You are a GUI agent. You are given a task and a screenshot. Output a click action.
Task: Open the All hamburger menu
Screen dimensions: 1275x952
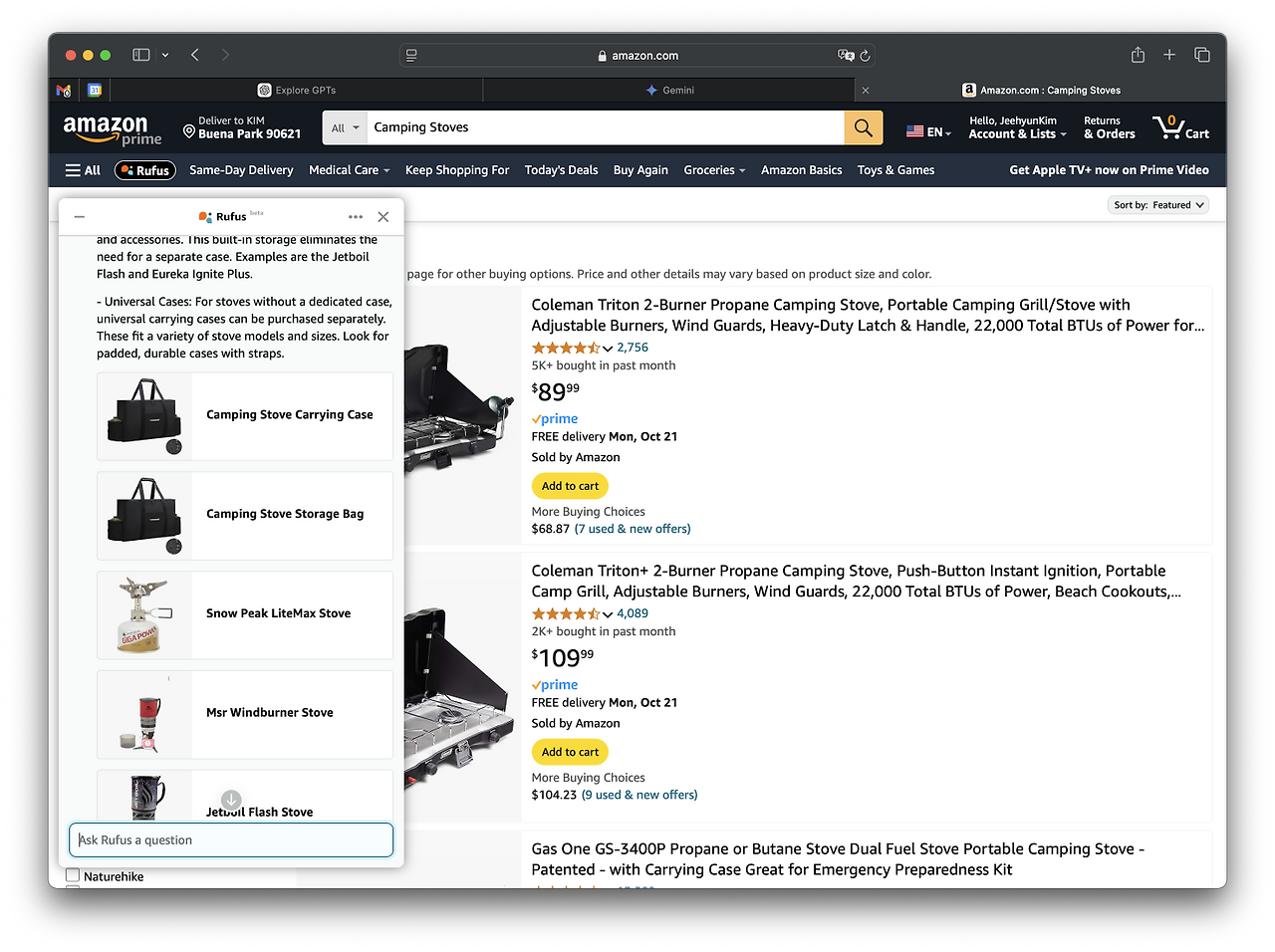[x=83, y=170]
